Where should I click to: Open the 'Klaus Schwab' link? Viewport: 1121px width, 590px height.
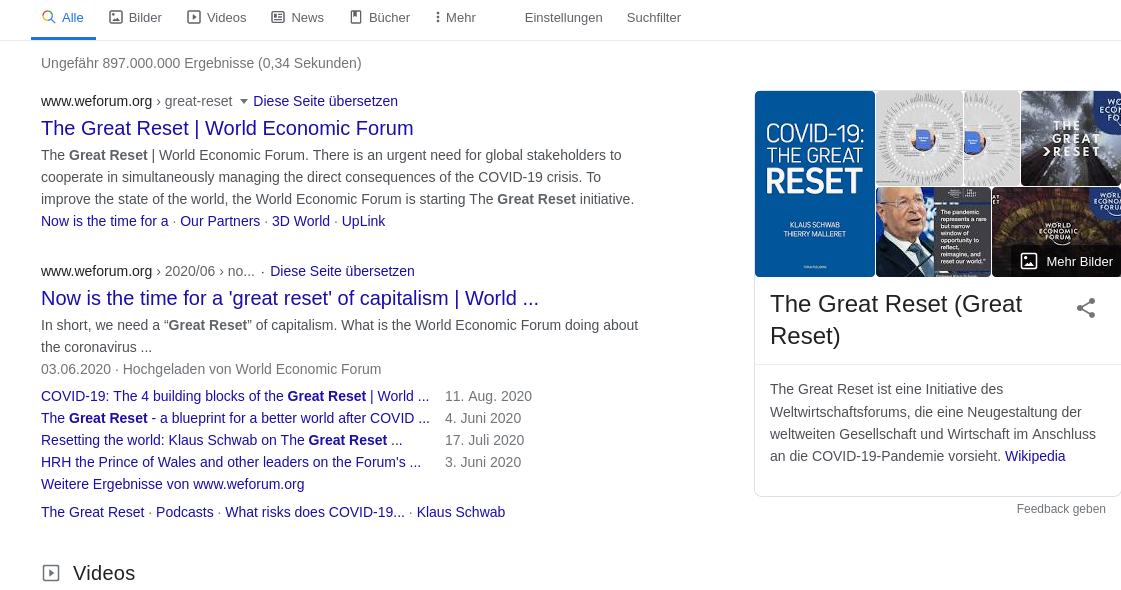coord(461,513)
